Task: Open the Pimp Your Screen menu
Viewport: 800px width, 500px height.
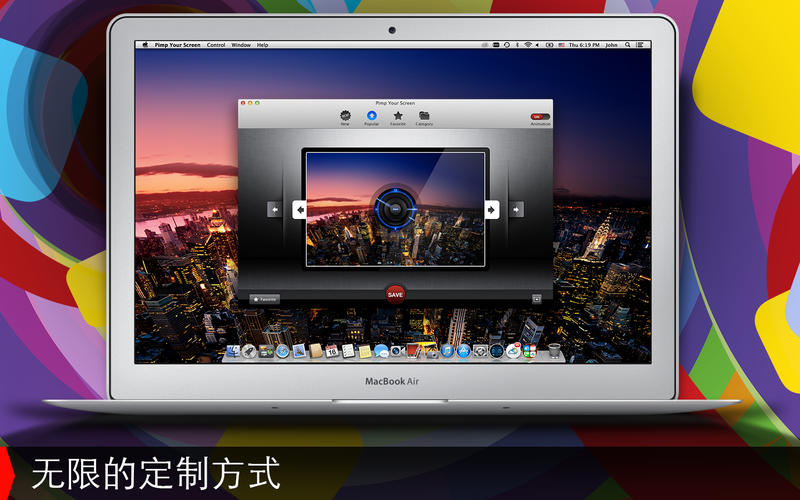Action: coord(178,45)
